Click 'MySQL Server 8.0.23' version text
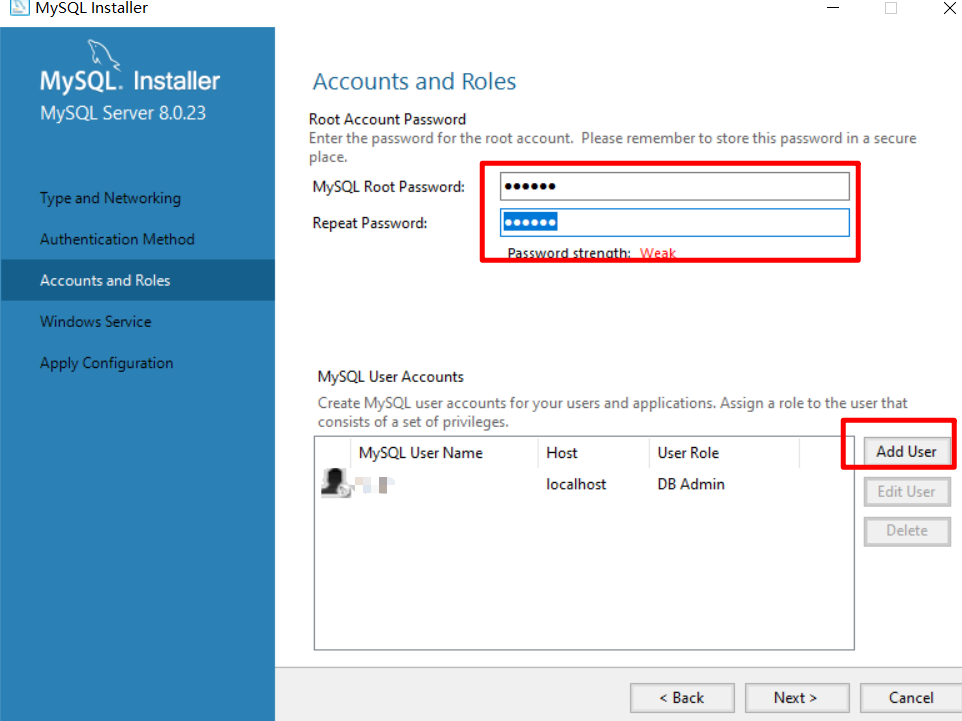 point(123,113)
